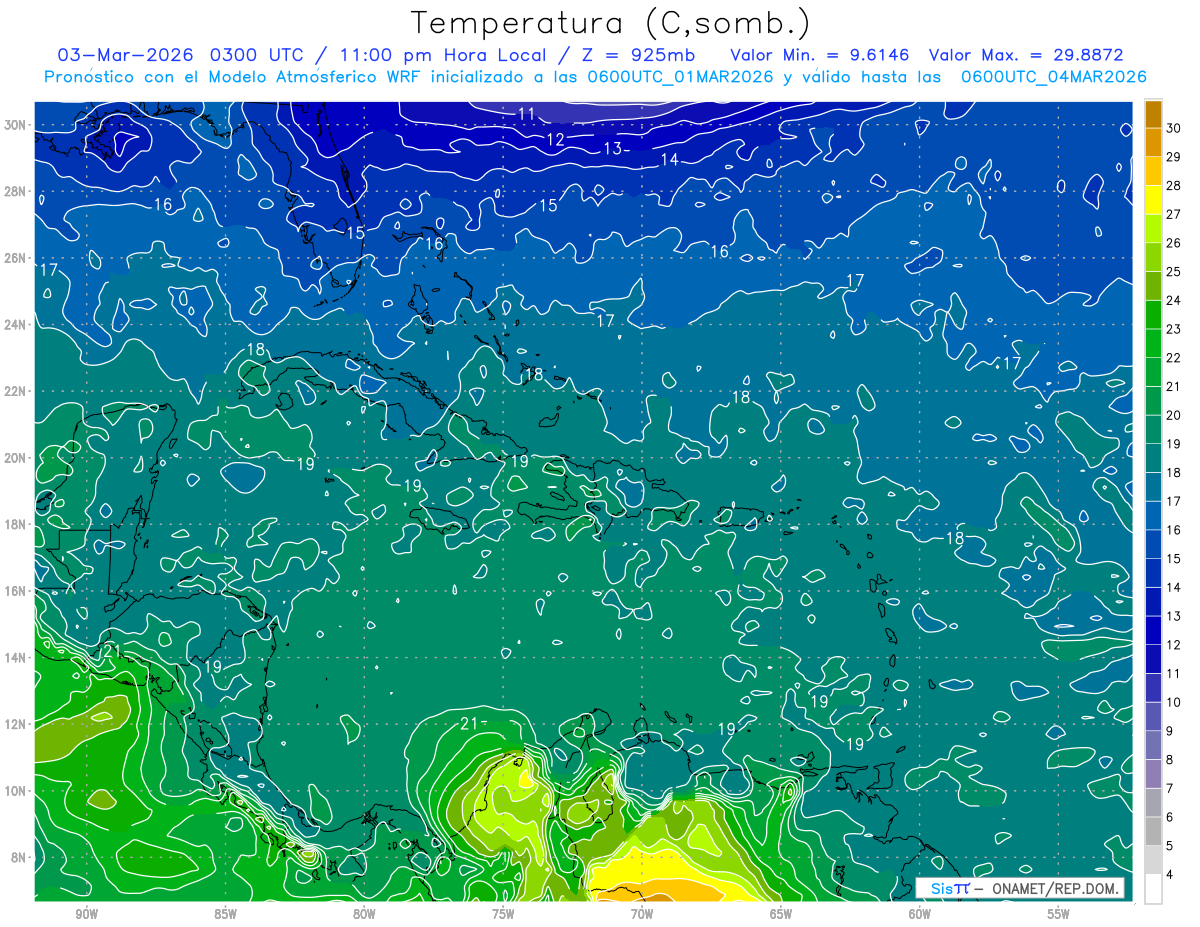Click the "80W" longitude axis label
This screenshot has height=927, width=1200.
(x=364, y=914)
